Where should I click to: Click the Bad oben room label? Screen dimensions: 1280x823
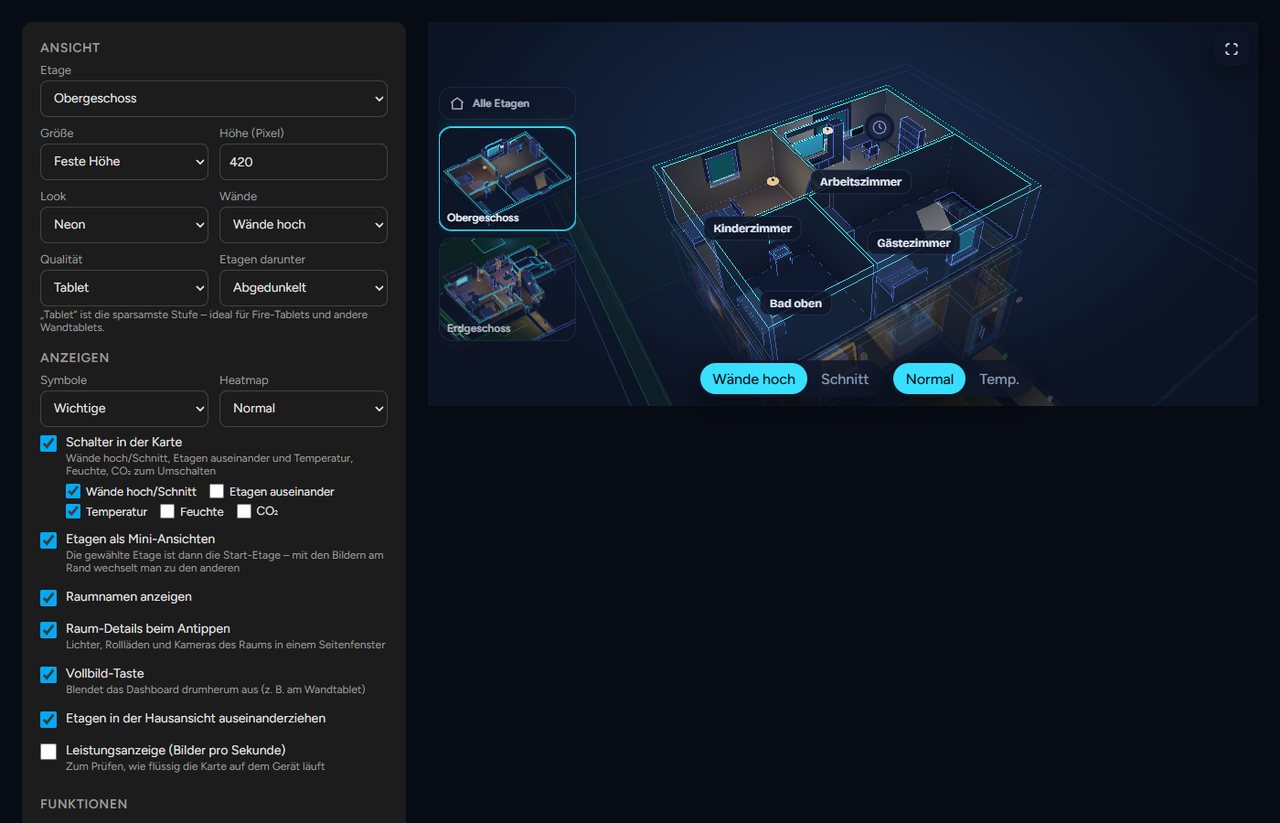[796, 303]
